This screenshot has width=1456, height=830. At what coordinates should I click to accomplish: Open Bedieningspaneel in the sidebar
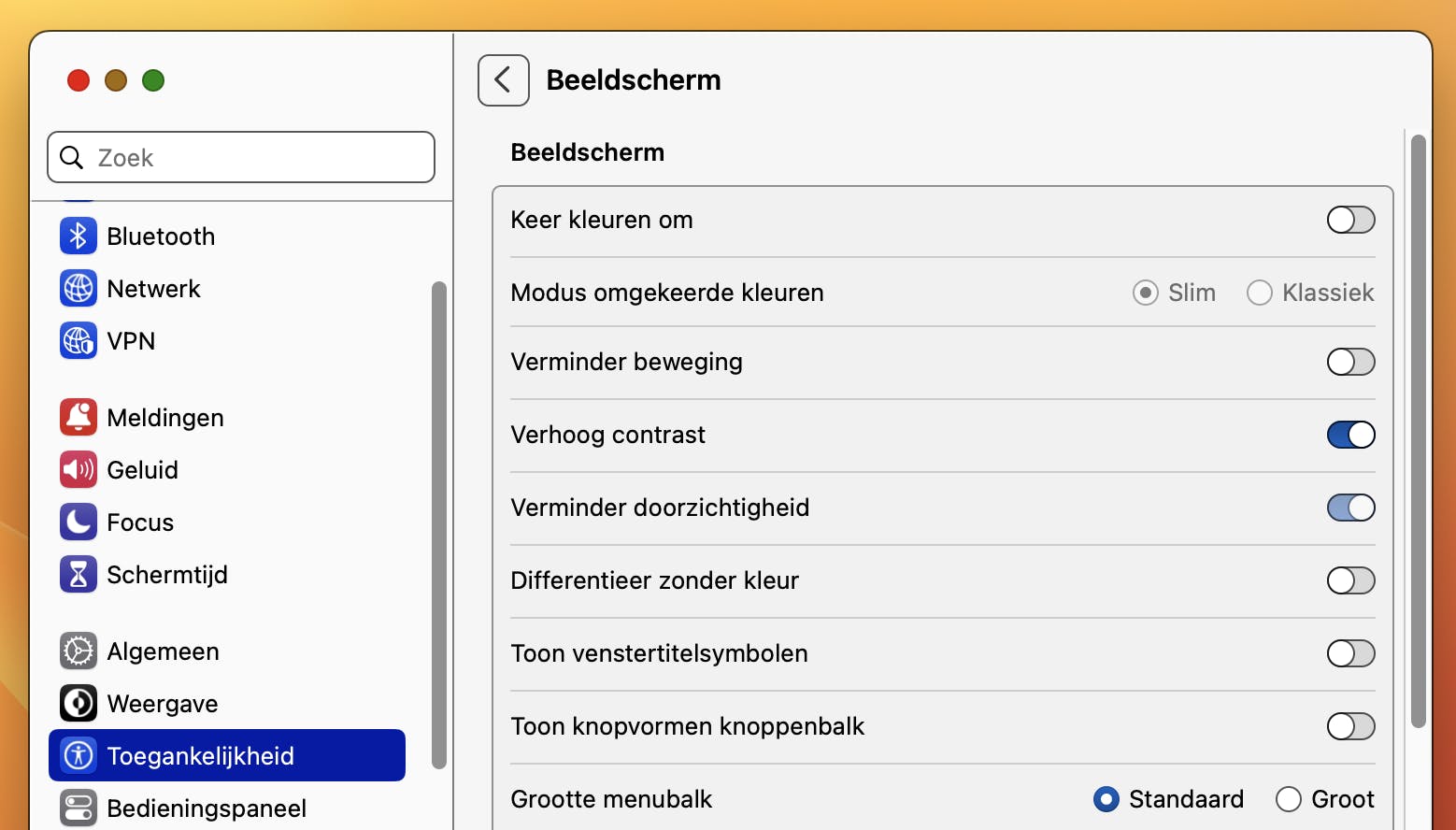point(207,809)
